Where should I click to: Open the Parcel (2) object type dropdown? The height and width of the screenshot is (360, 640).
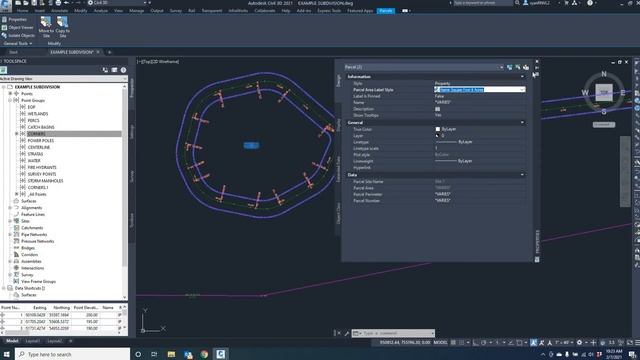pyautogui.click(x=501, y=67)
